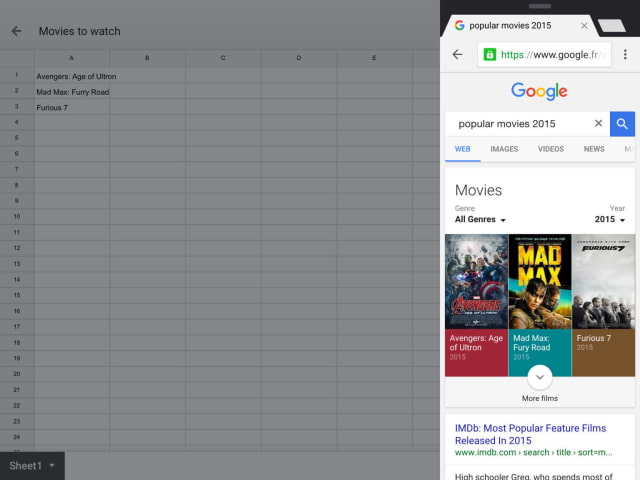Open the All Genres dropdown
This screenshot has height=480, width=640.
point(481,220)
